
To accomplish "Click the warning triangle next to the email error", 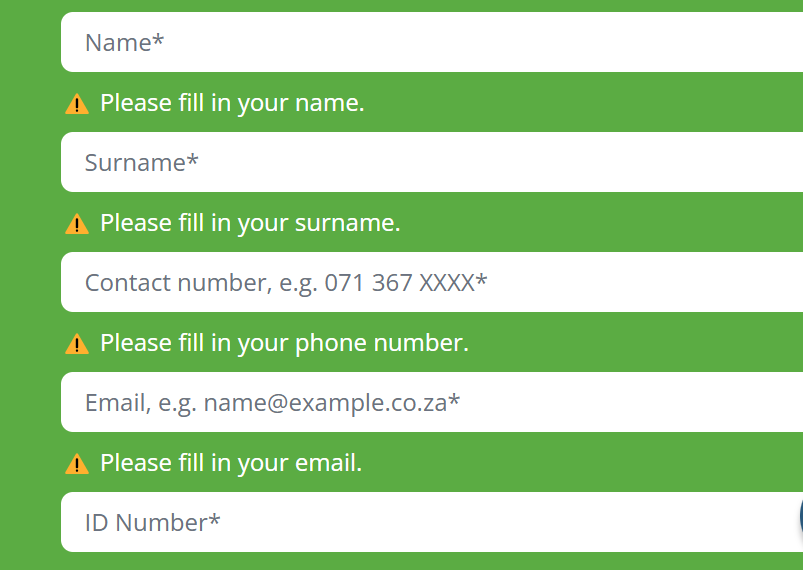I will coord(77,464).
